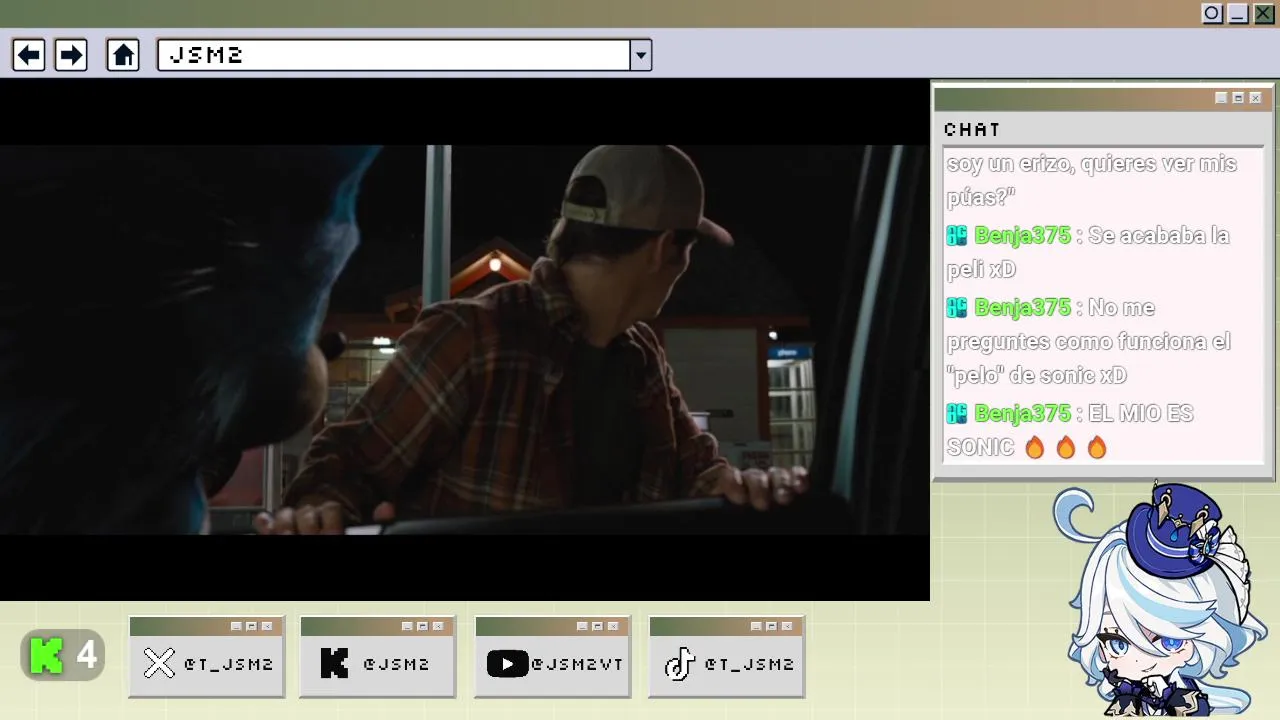
Task: Expand the JSM2 address bar dropdown arrow
Action: point(641,55)
